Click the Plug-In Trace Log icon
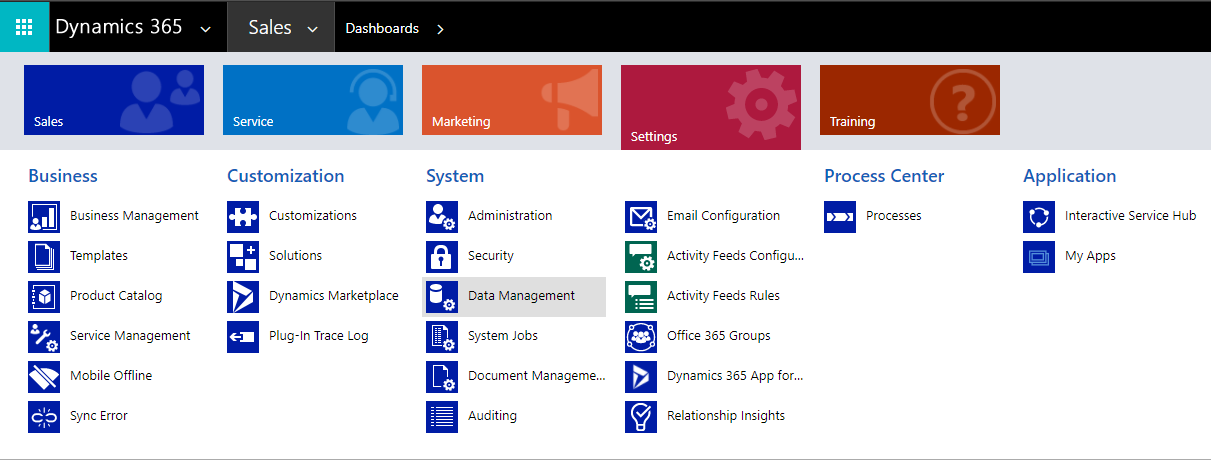Viewport: 1211px width, 460px height. click(243, 337)
